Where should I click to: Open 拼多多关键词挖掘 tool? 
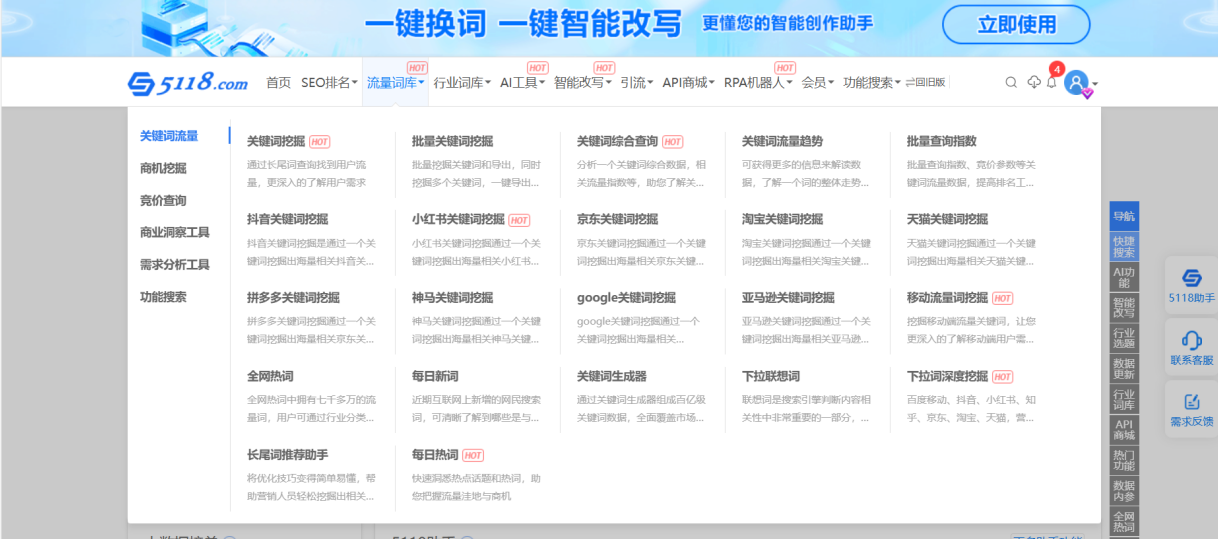[293, 297]
